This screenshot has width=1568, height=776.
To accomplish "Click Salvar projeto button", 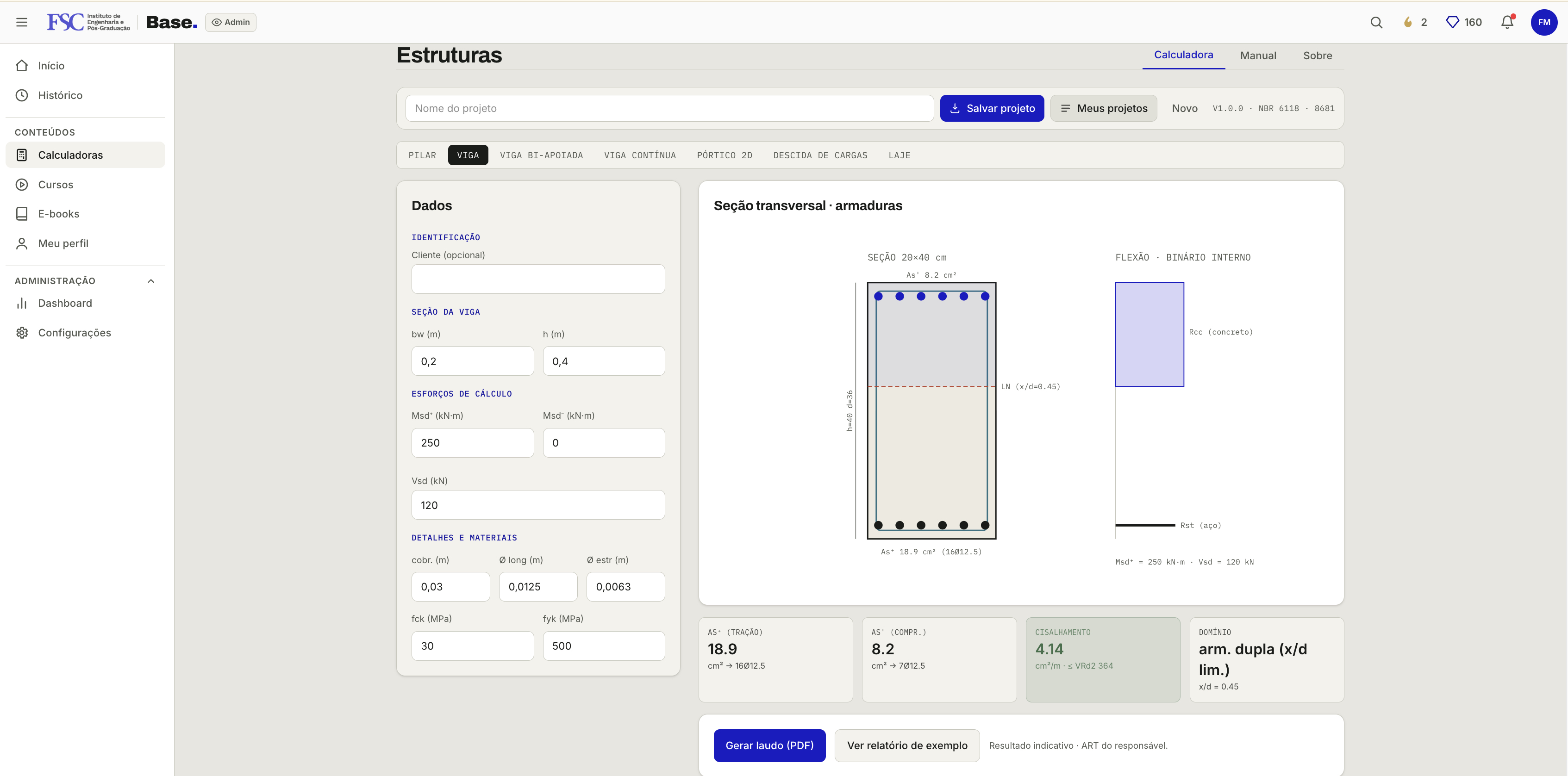I will (x=992, y=108).
